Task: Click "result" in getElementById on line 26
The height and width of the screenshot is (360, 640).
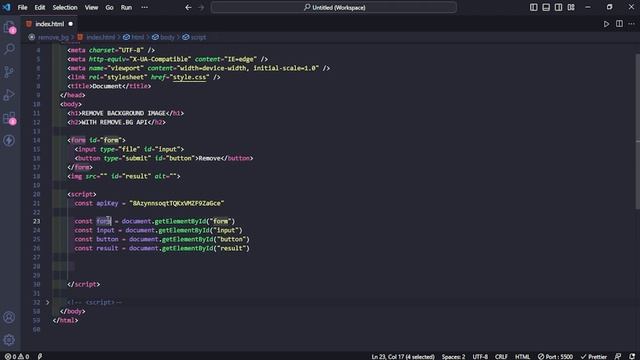Action: [x=231, y=248]
